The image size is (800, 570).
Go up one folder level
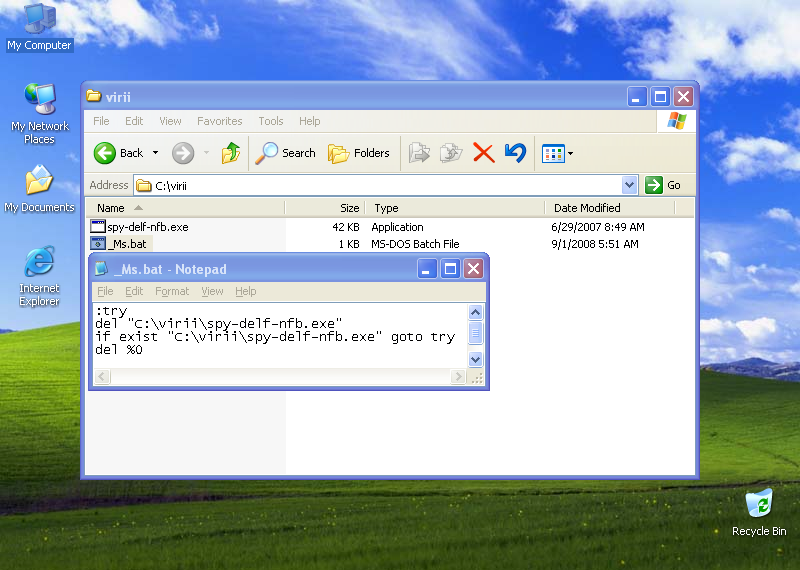tap(231, 153)
